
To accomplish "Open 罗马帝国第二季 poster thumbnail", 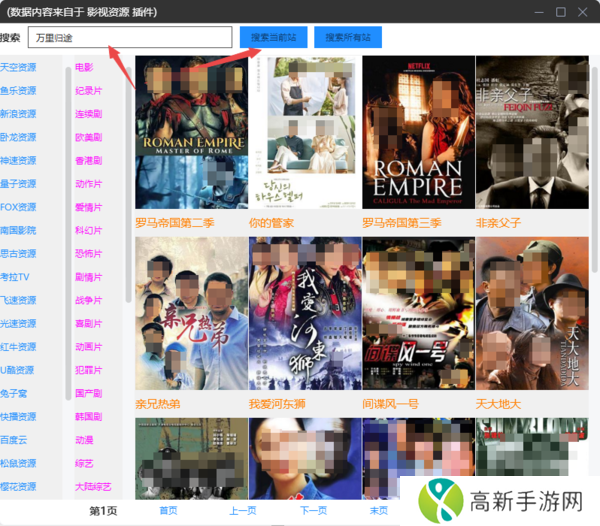I will coord(190,133).
